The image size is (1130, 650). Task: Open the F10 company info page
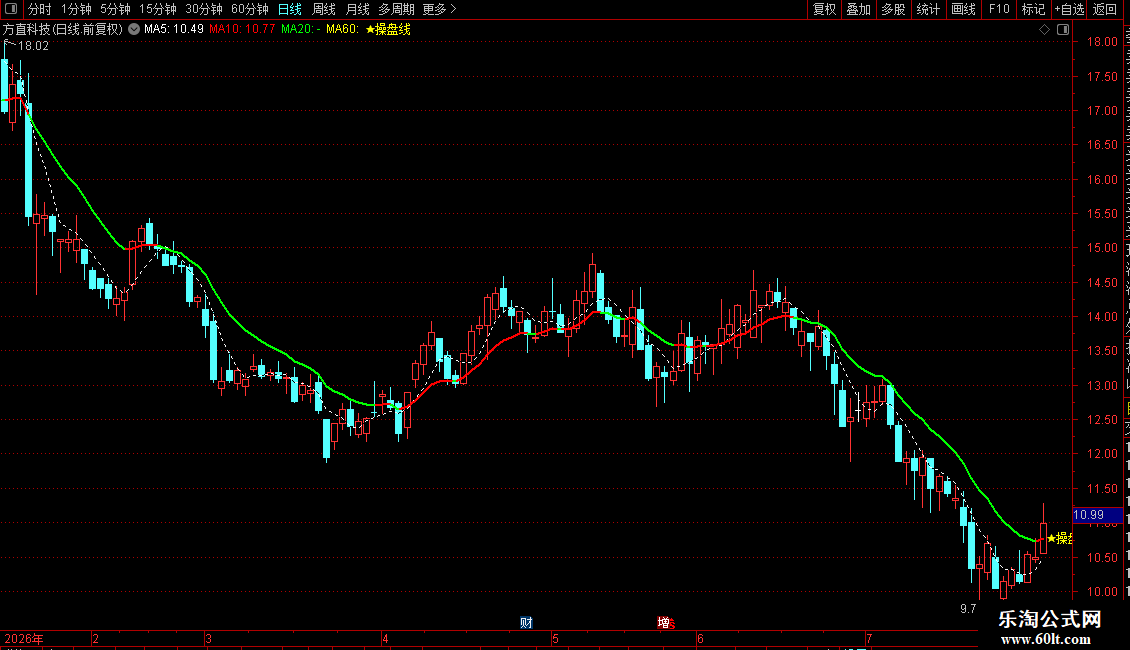tap(999, 9)
